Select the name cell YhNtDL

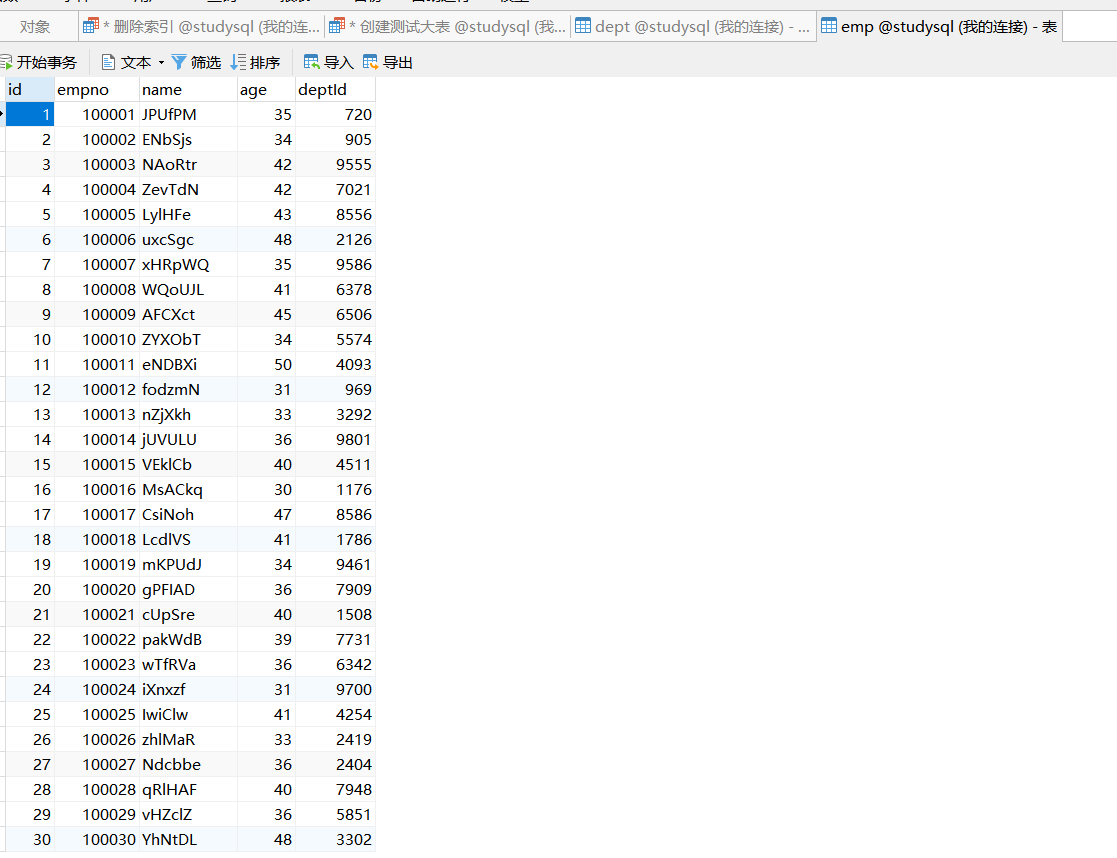tap(187, 839)
